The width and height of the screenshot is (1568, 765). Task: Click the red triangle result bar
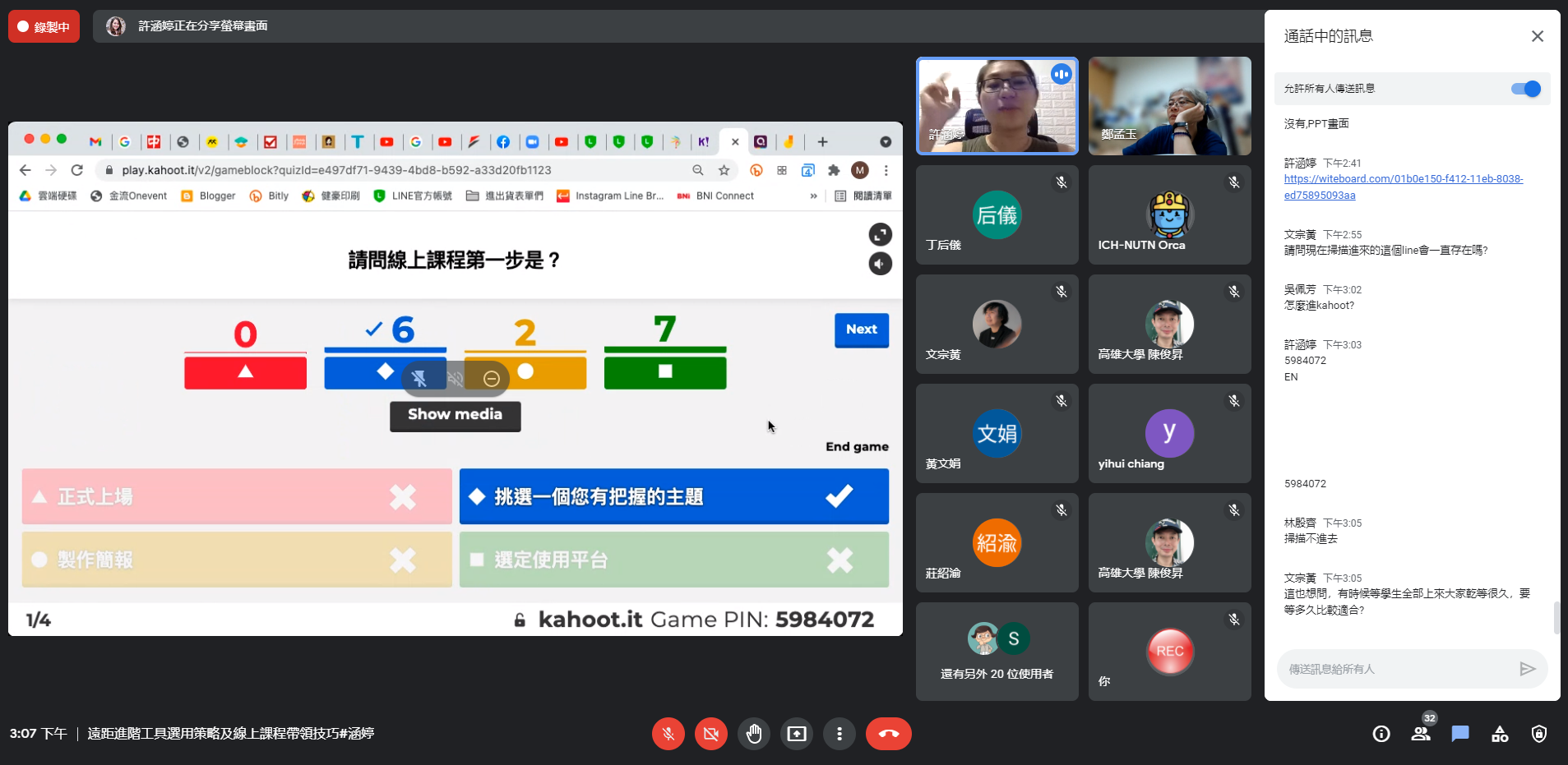click(245, 371)
